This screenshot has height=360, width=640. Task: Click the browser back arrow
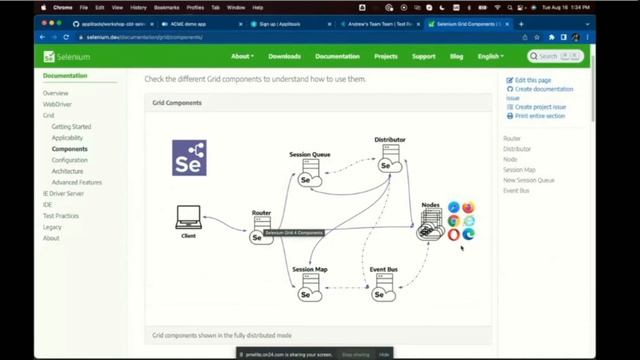(42, 37)
